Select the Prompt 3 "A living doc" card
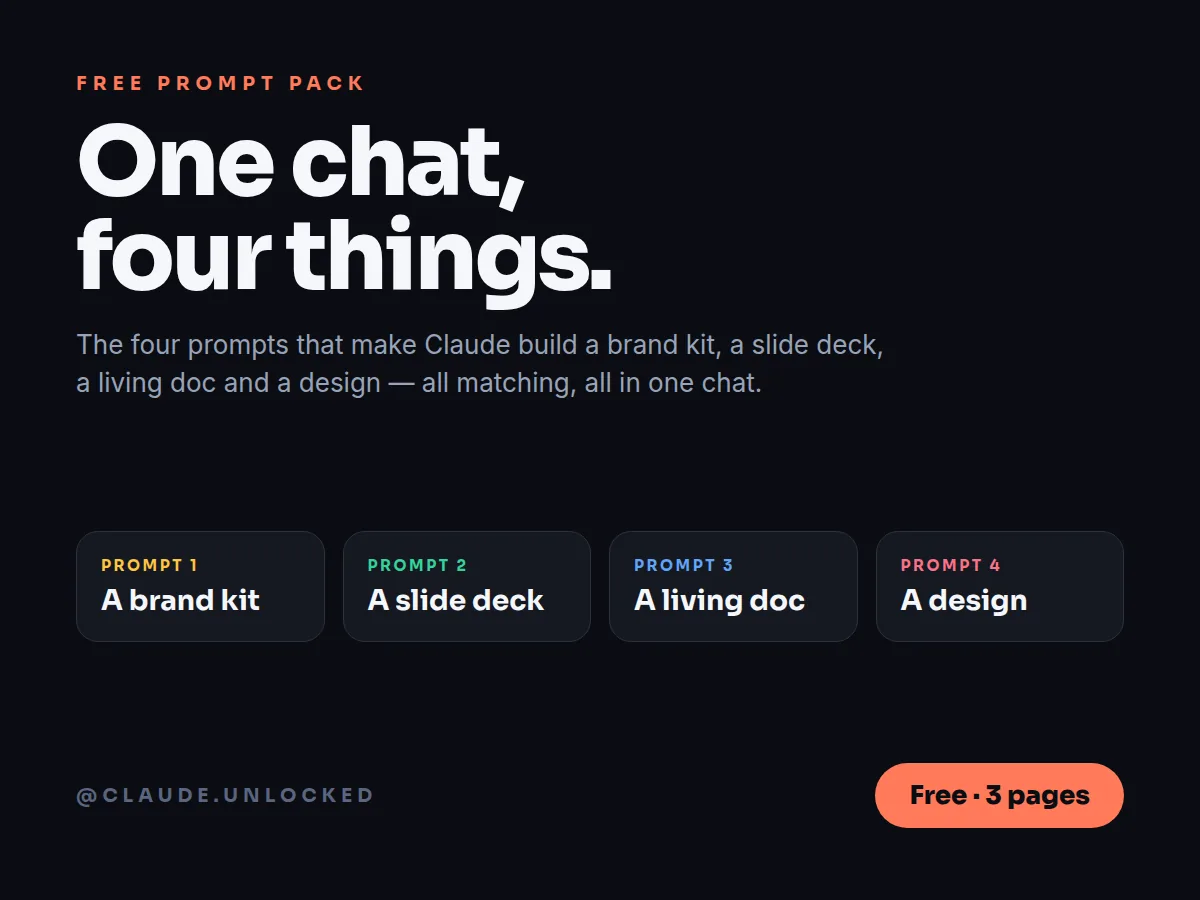The width and height of the screenshot is (1200, 900). pos(733,586)
